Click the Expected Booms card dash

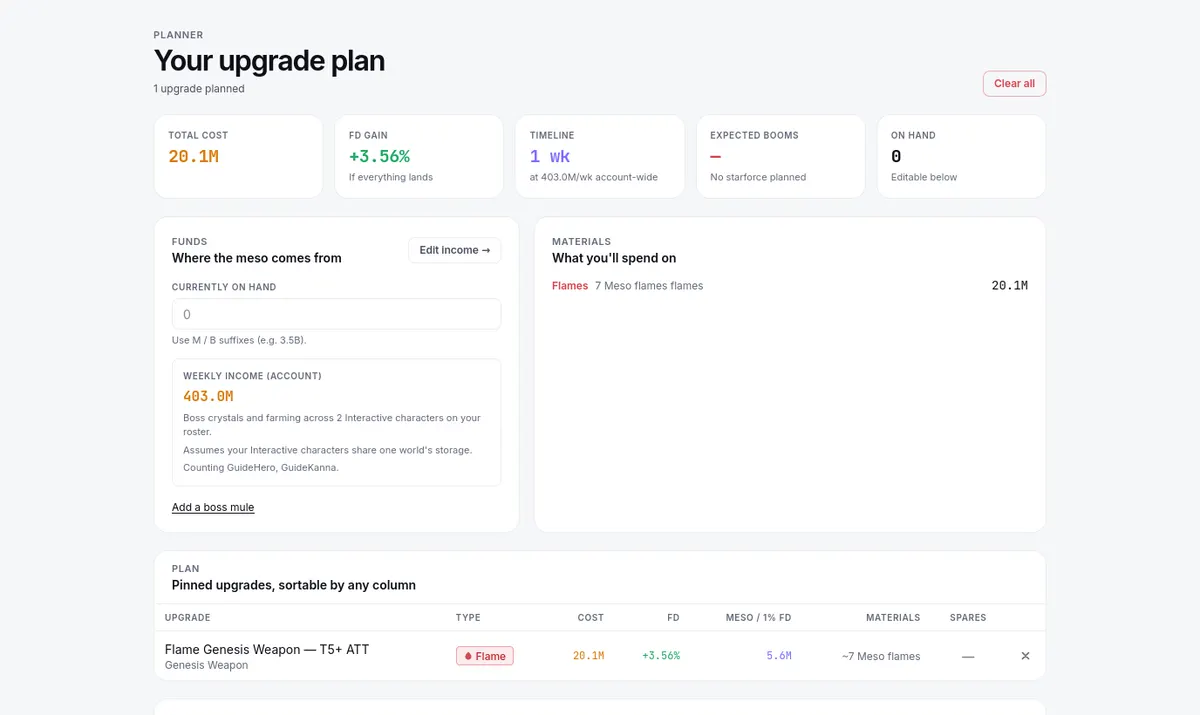[715, 157]
